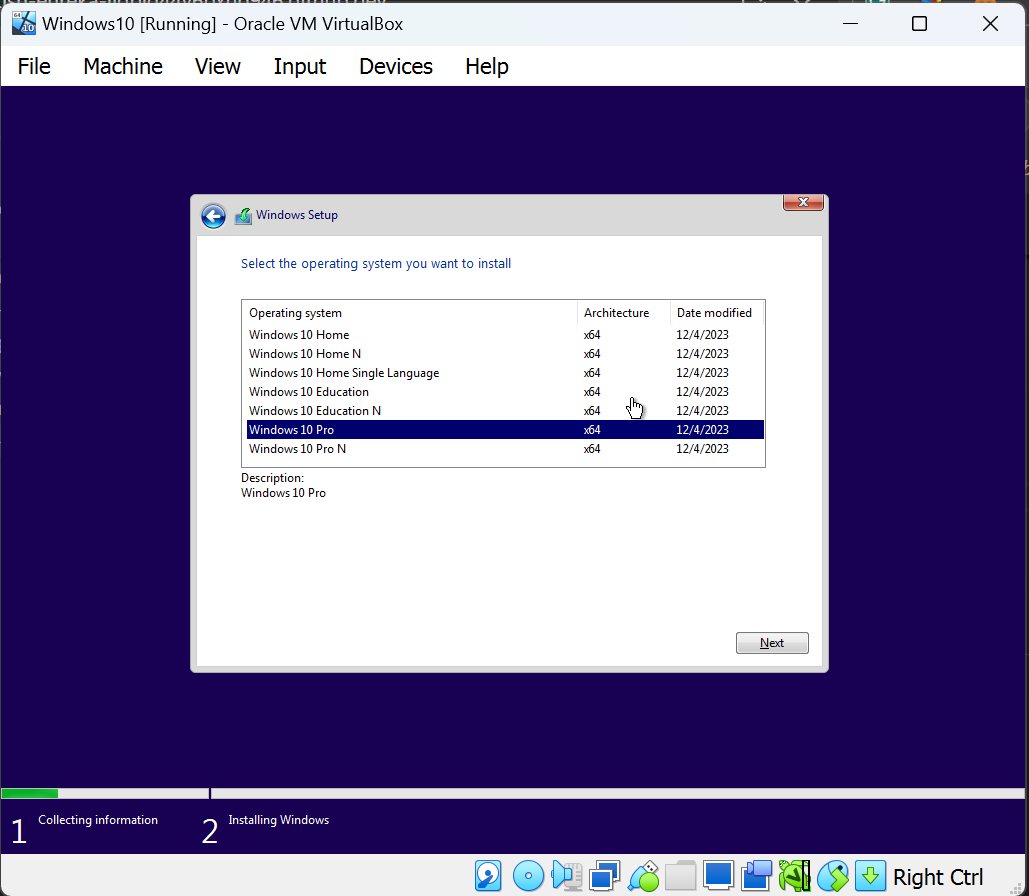Click the Next button
Image resolution: width=1029 pixels, height=896 pixels.
pyautogui.click(x=772, y=643)
